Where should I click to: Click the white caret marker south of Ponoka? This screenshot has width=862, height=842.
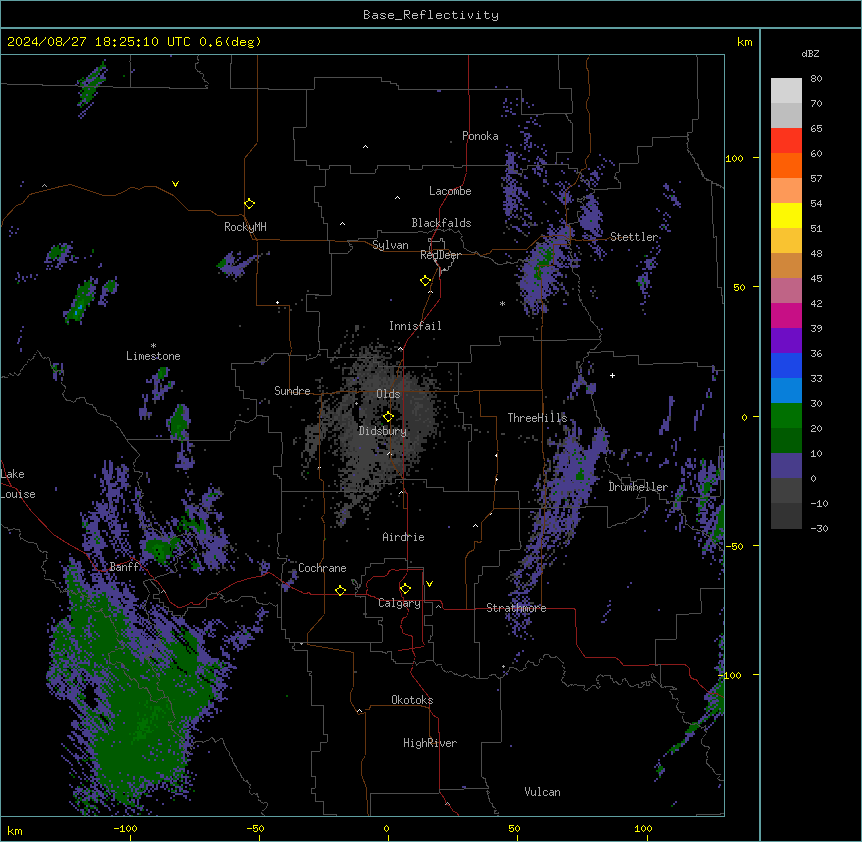[365, 147]
